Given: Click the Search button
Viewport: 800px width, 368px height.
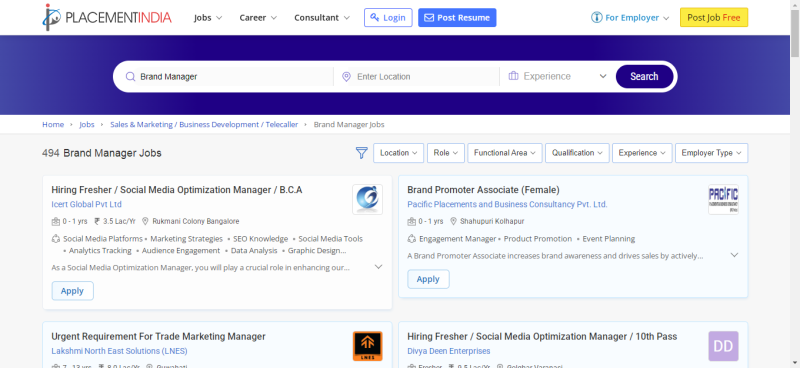Looking at the screenshot, I should tap(644, 77).
